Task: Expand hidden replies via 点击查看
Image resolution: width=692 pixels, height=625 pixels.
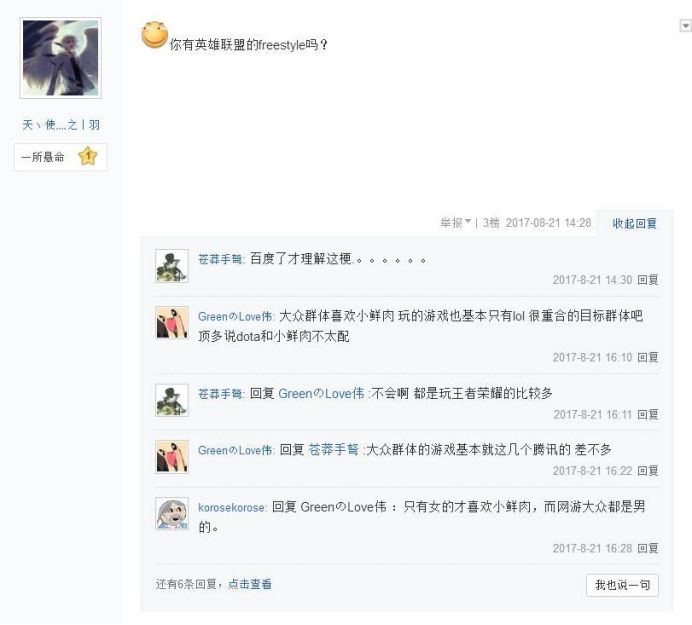Action: click(250, 584)
